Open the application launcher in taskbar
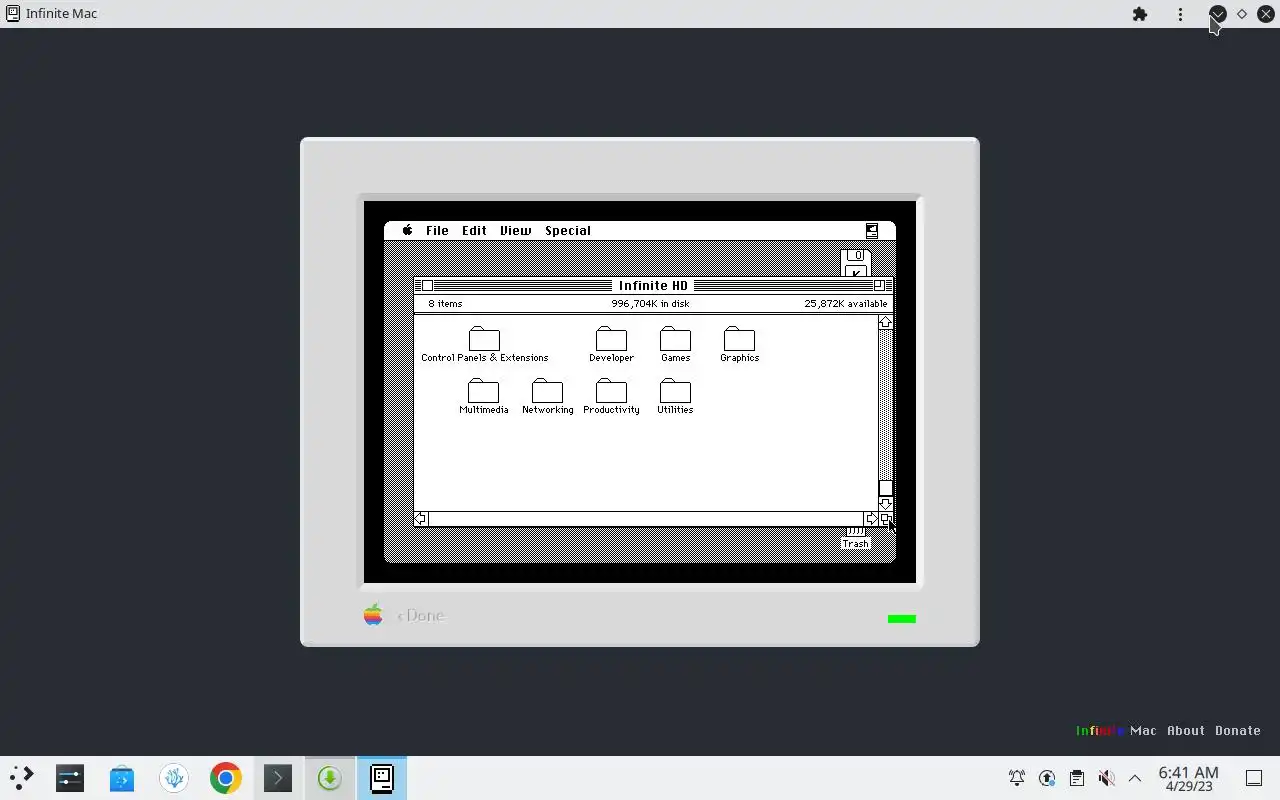Viewport: 1280px width, 800px height. click(x=21, y=778)
